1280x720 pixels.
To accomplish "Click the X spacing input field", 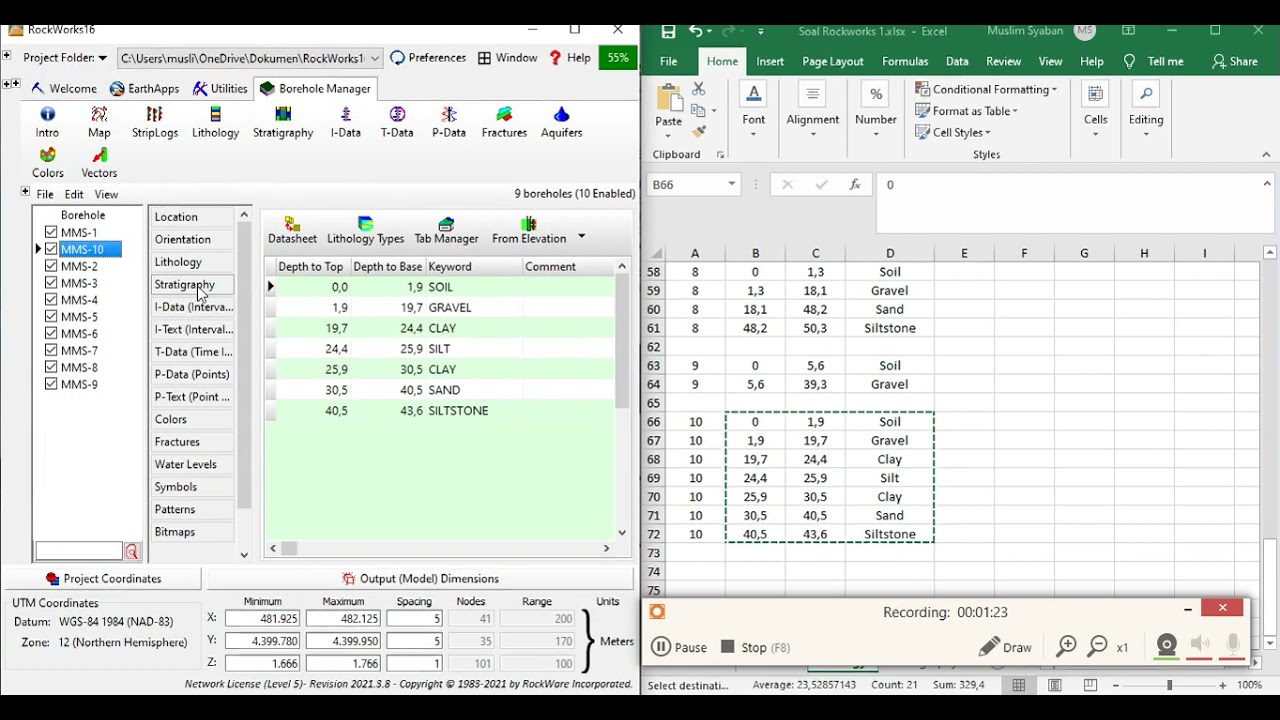I will tap(414, 619).
